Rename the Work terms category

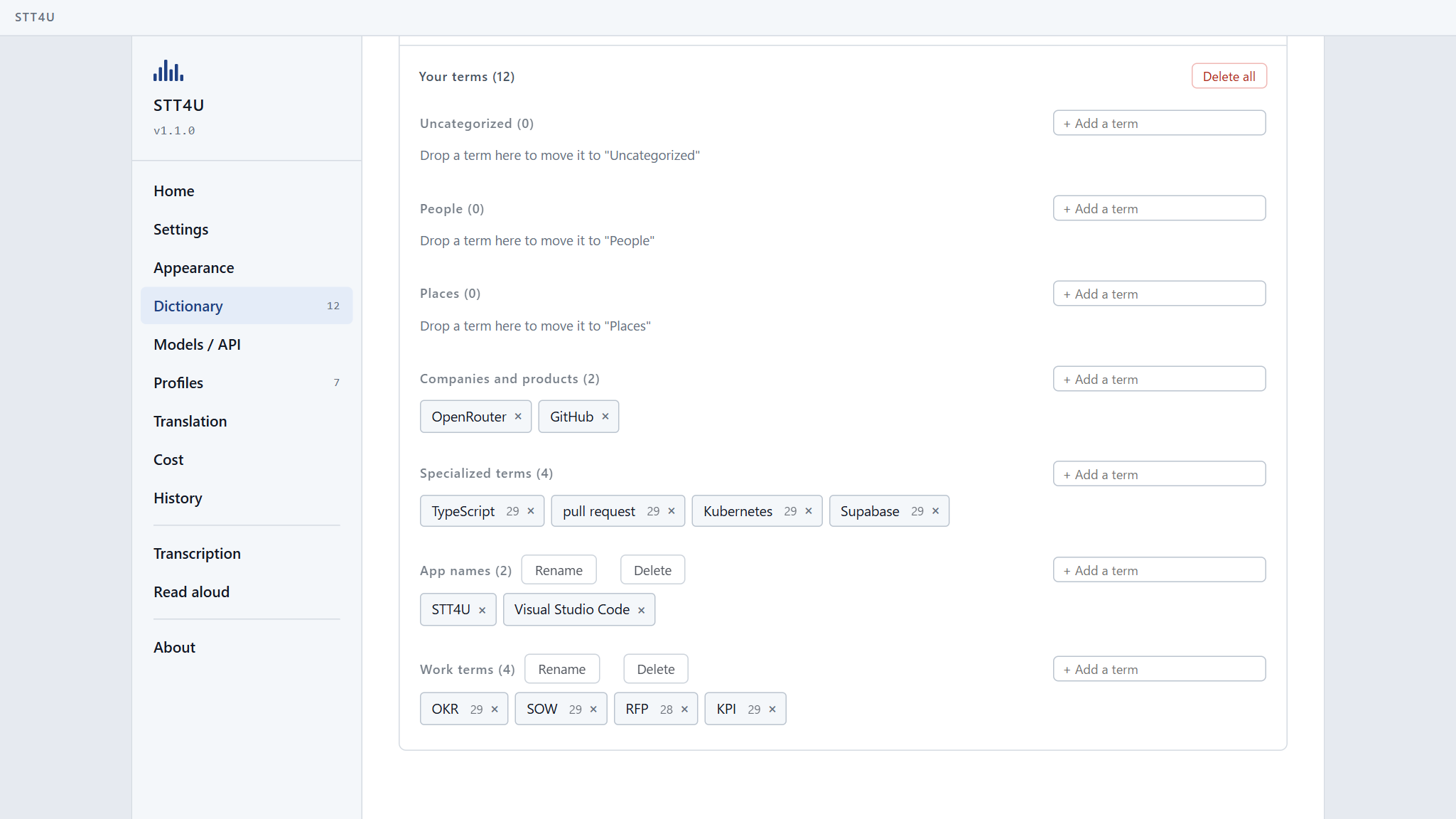pos(561,669)
